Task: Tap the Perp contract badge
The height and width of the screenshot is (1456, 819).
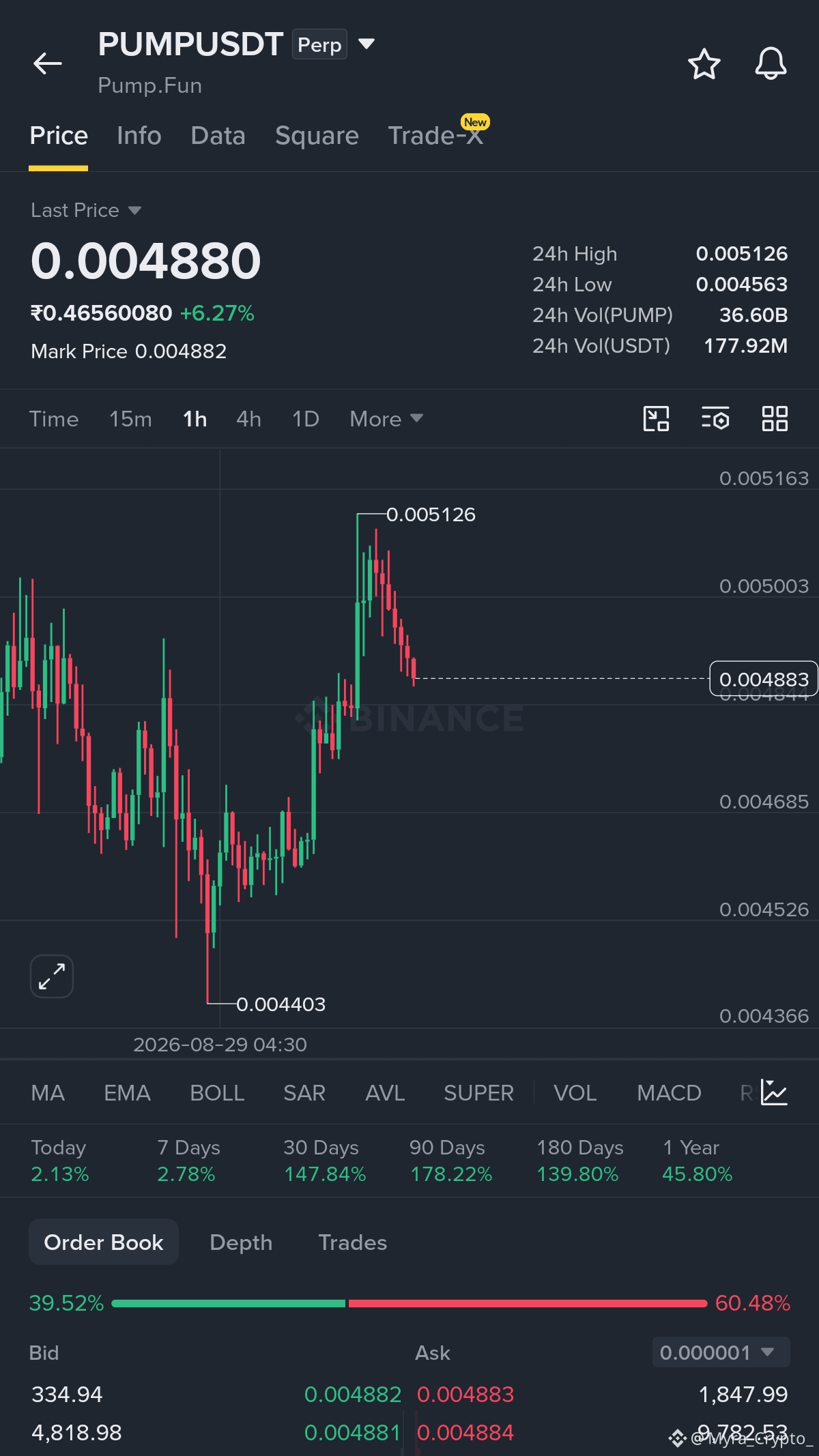Action: click(319, 44)
